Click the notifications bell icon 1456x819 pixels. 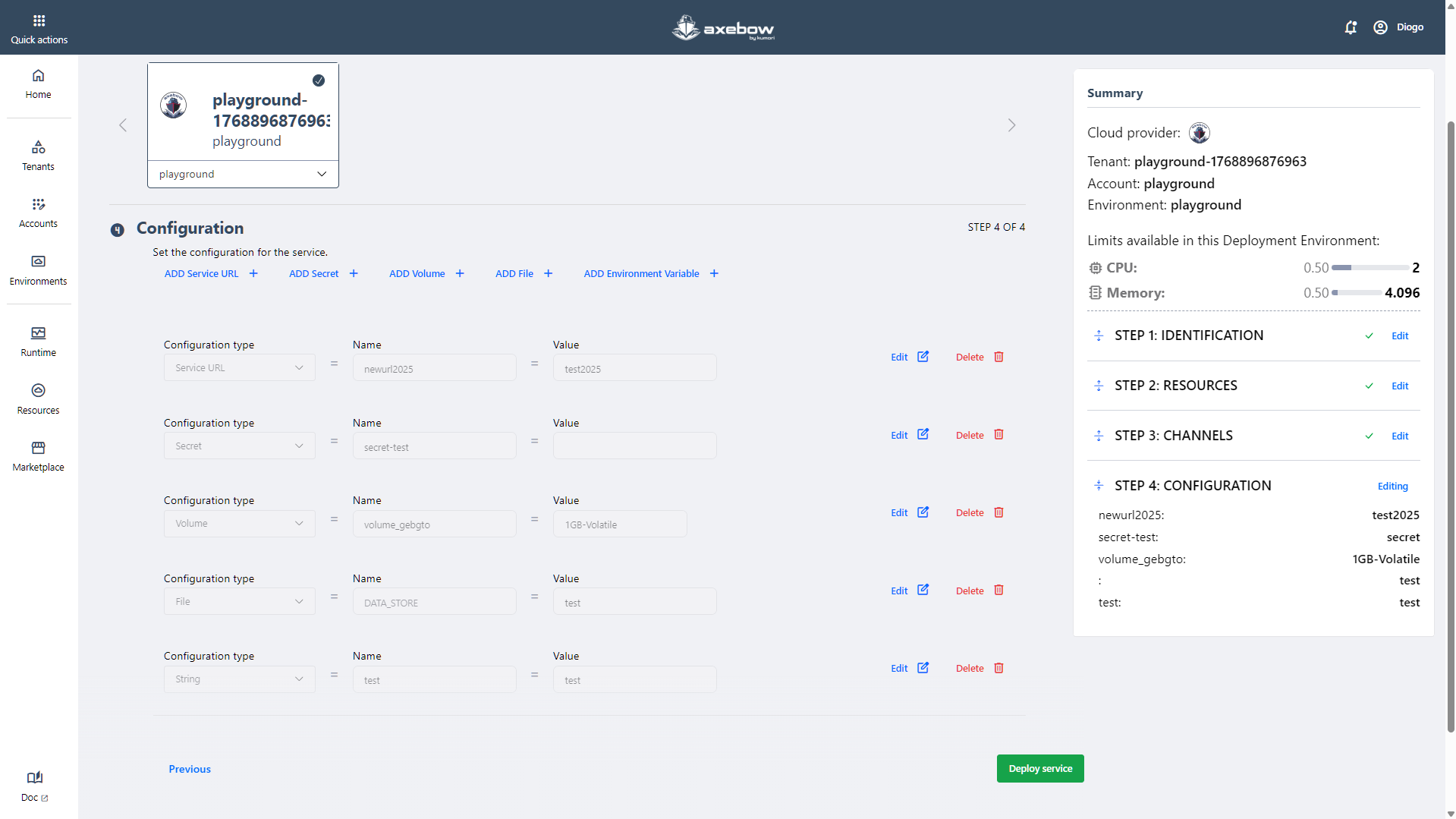1351,27
